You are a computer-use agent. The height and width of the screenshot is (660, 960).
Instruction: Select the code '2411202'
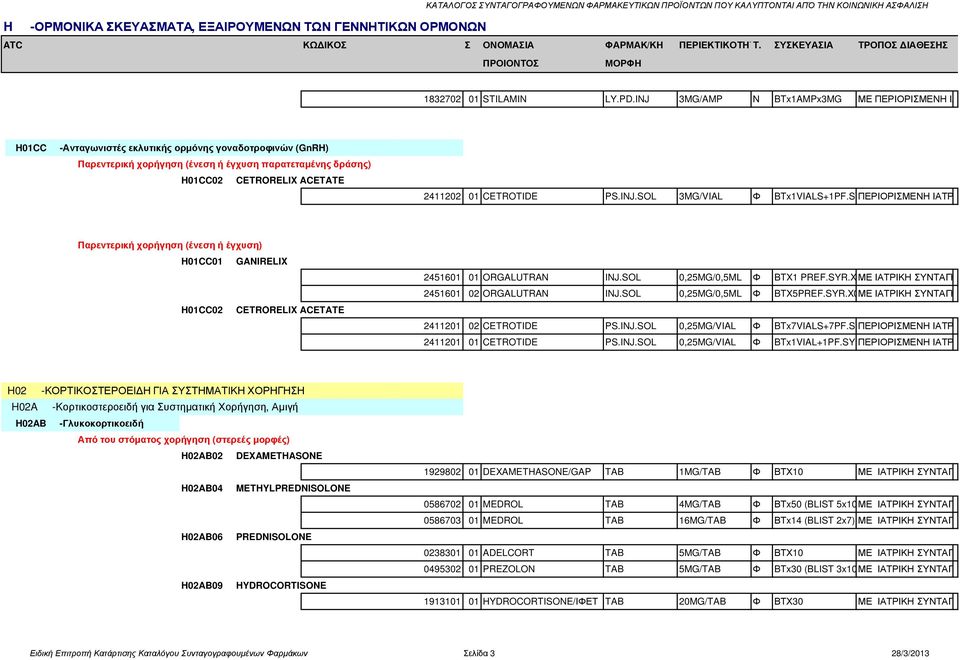coord(442,197)
